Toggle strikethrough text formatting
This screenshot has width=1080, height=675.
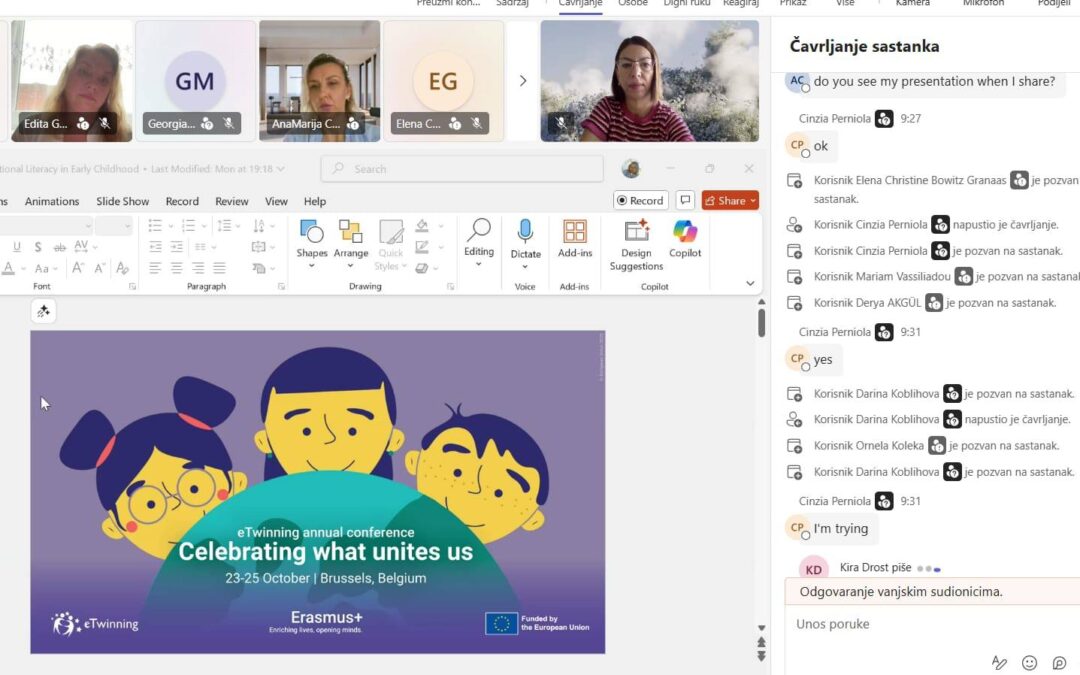(x=59, y=247)
